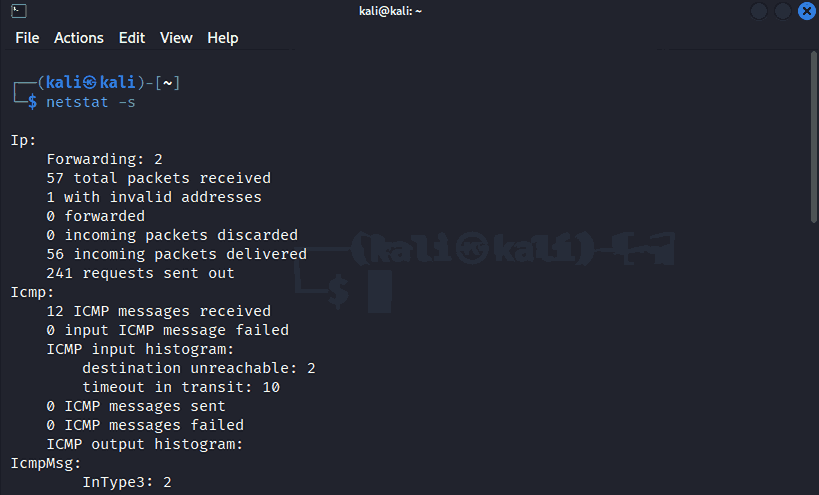The width and height of the screenshot is (819, 495).
Task: Click the 'Forwarding: 2' output line
Action: pos(104,159)
